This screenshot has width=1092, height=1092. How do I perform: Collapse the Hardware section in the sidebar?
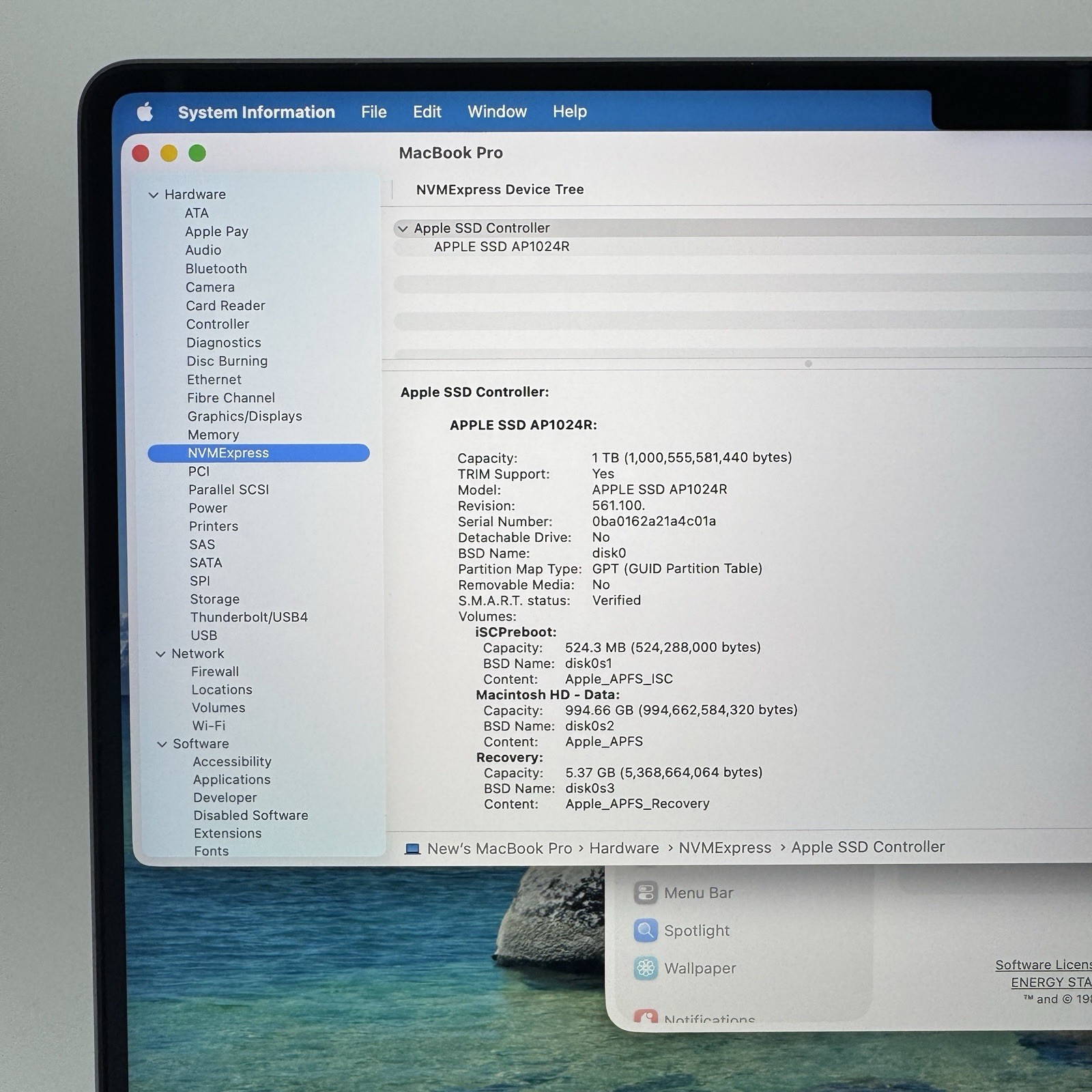(x=154, y=195)
